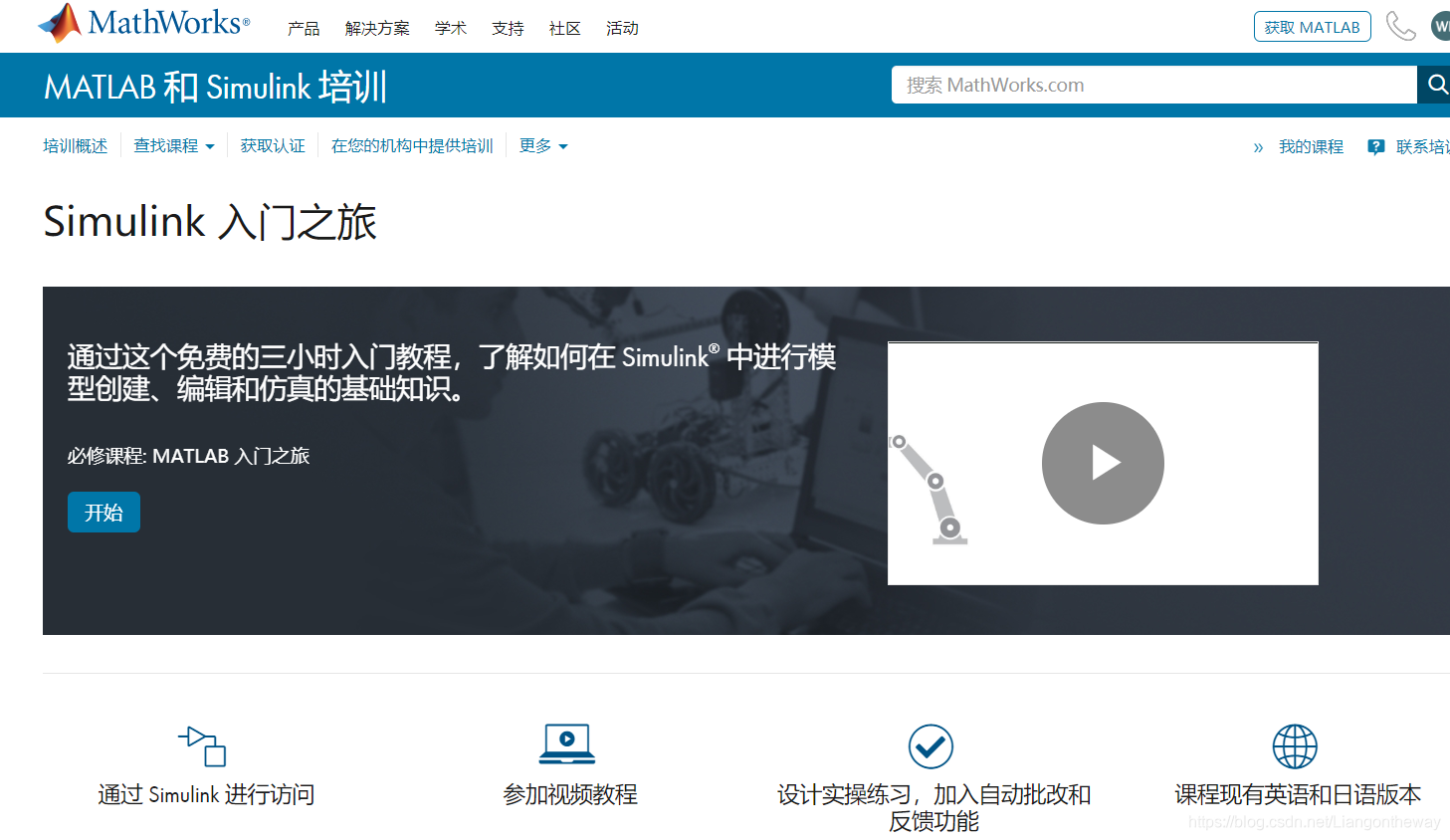Click the double-chevron icon before 我的课程
Viewport: 1450px width, 840px height.
[1258, 146]
